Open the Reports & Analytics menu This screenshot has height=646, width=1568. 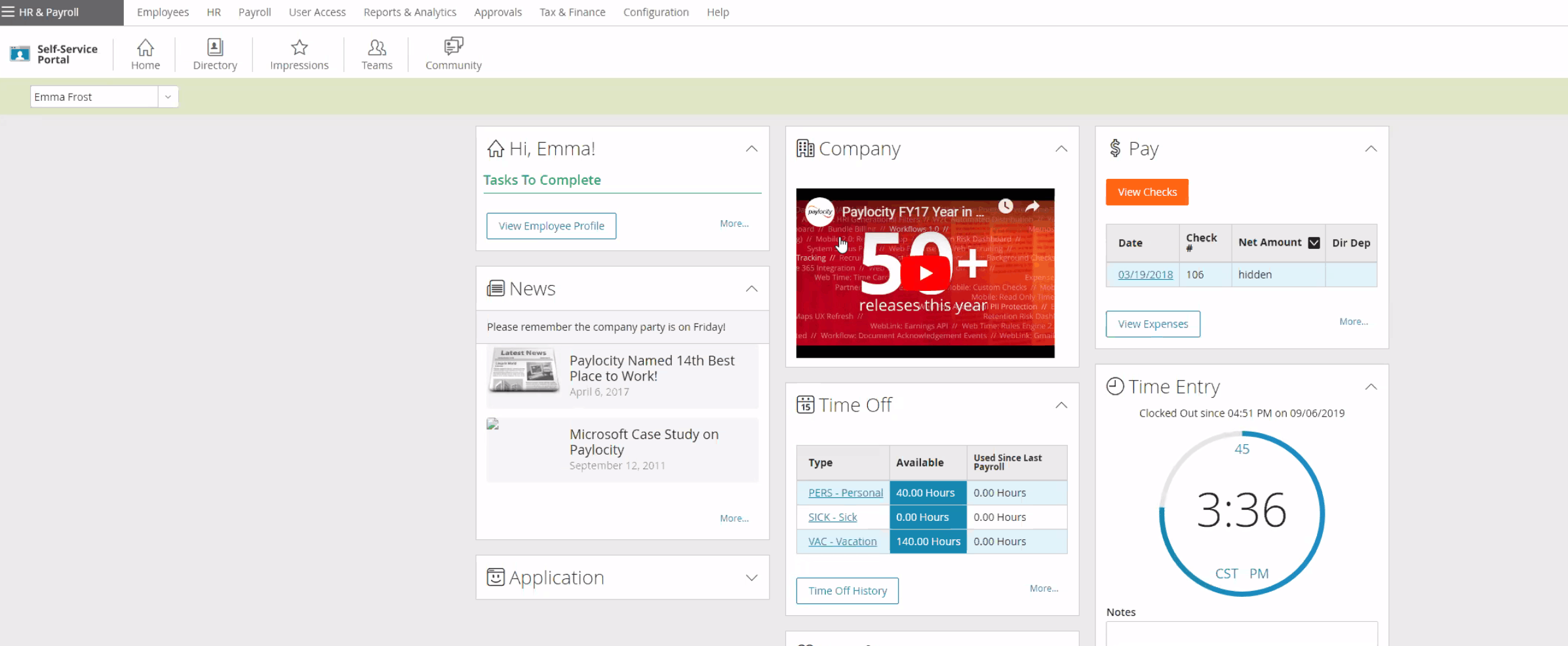click(x=410, y=12)
